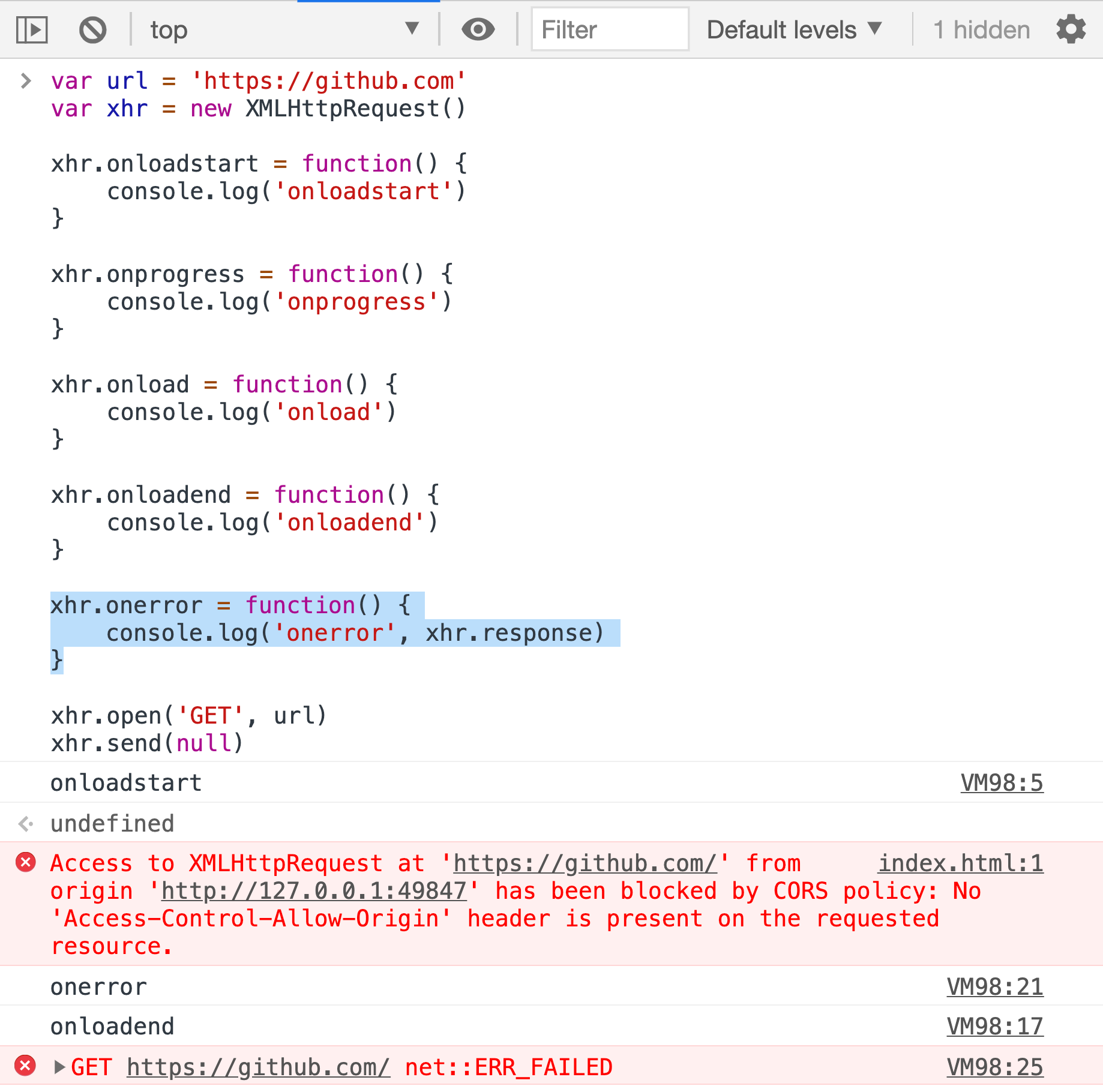Open the Default levels dropdown
The width and height of the screenshot is (1103, 1092).
[795, 29]
